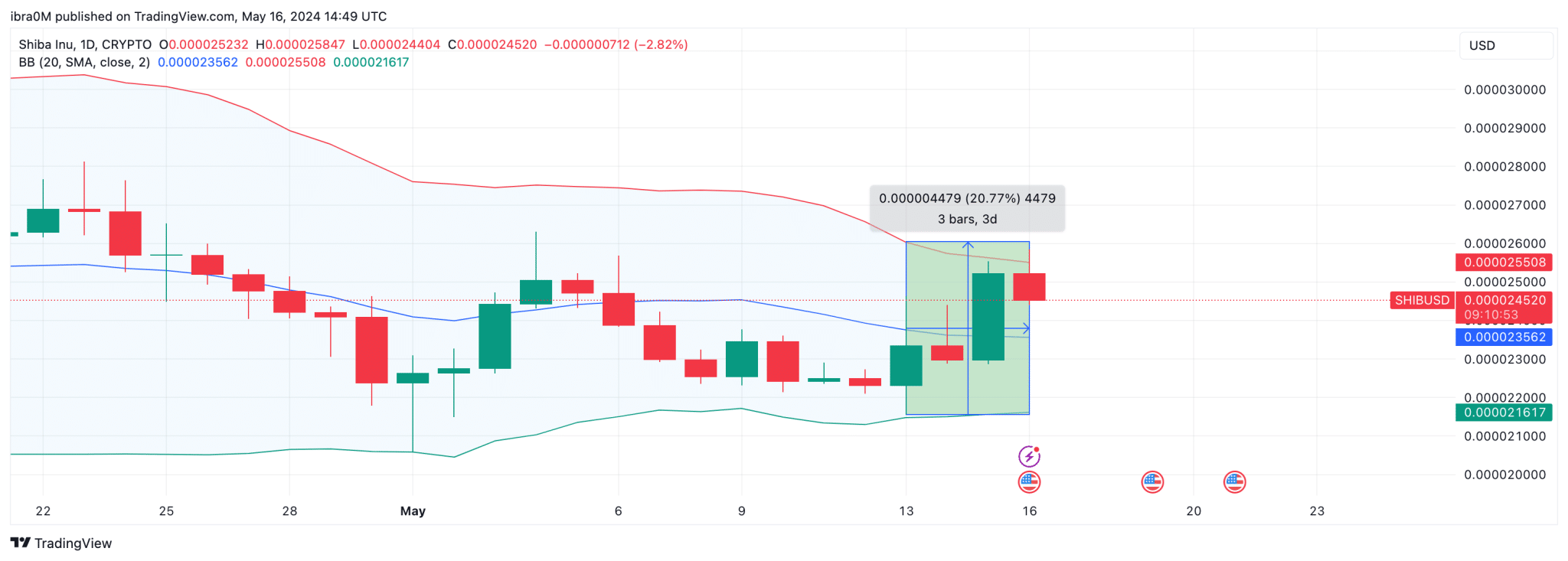This screenshot has height=561, width=1568.
Task: Click the High value H0.000025847
Action: [x=300, y=44]
